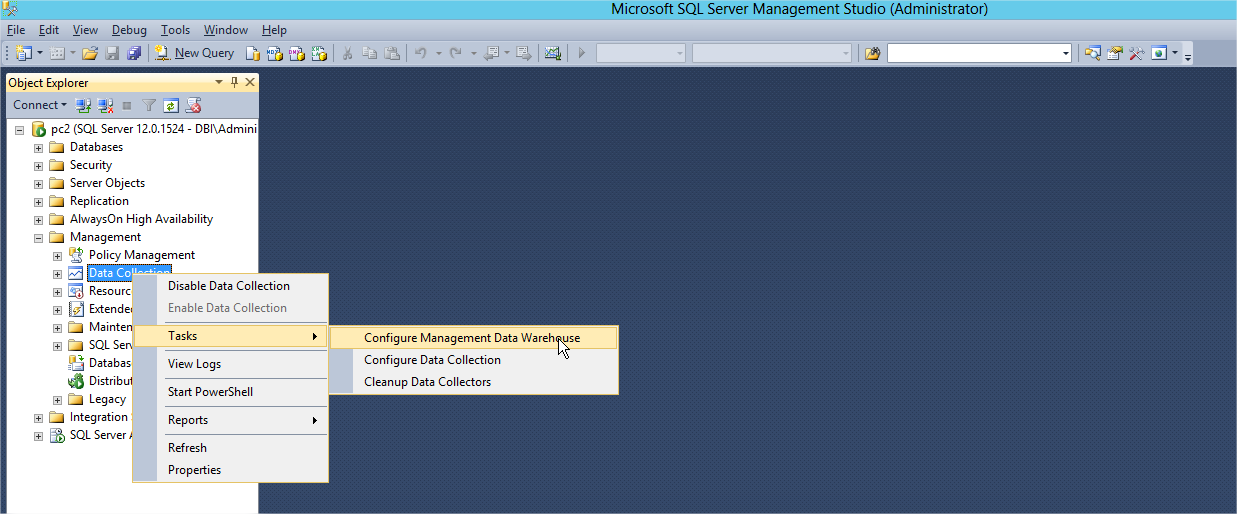This screenshot has width=1237, height=514.
Task: Expand the Legacy folder
Action: 58,400
